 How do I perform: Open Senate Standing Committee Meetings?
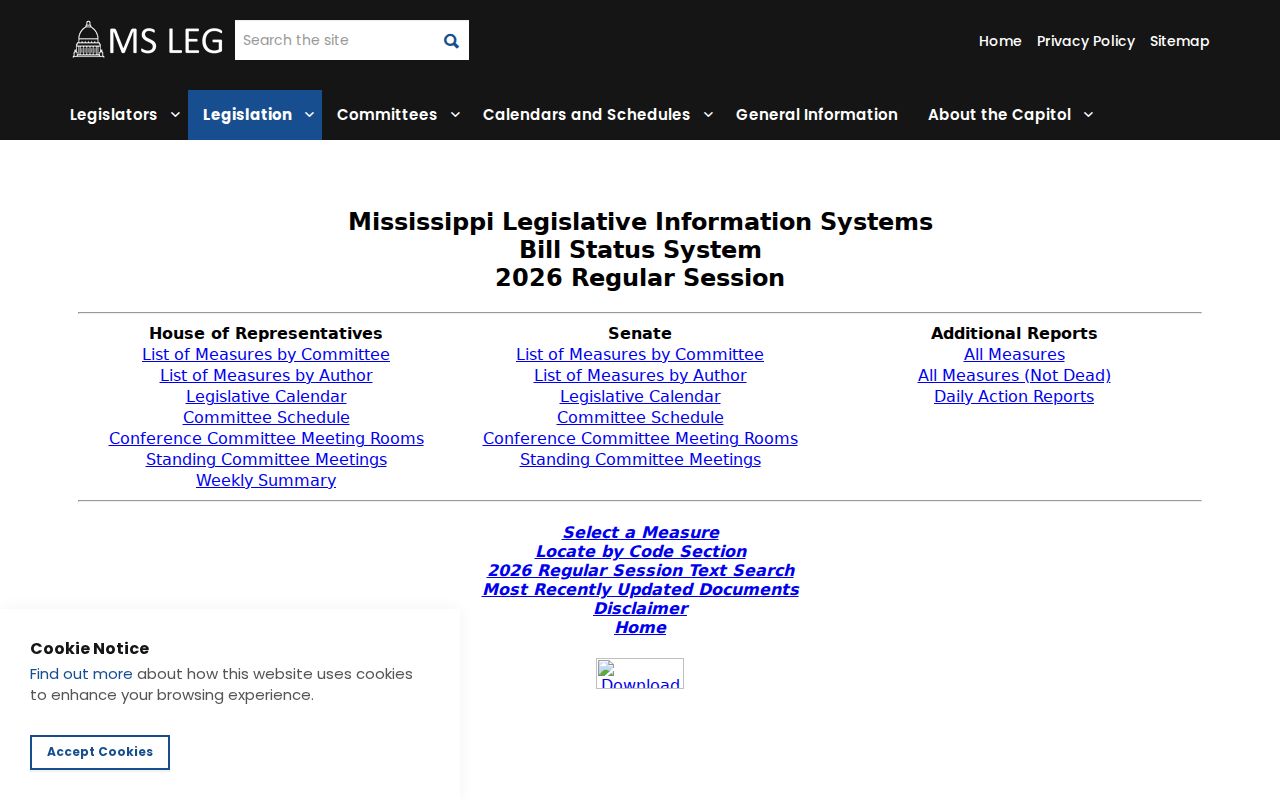(x=640, y=459)
